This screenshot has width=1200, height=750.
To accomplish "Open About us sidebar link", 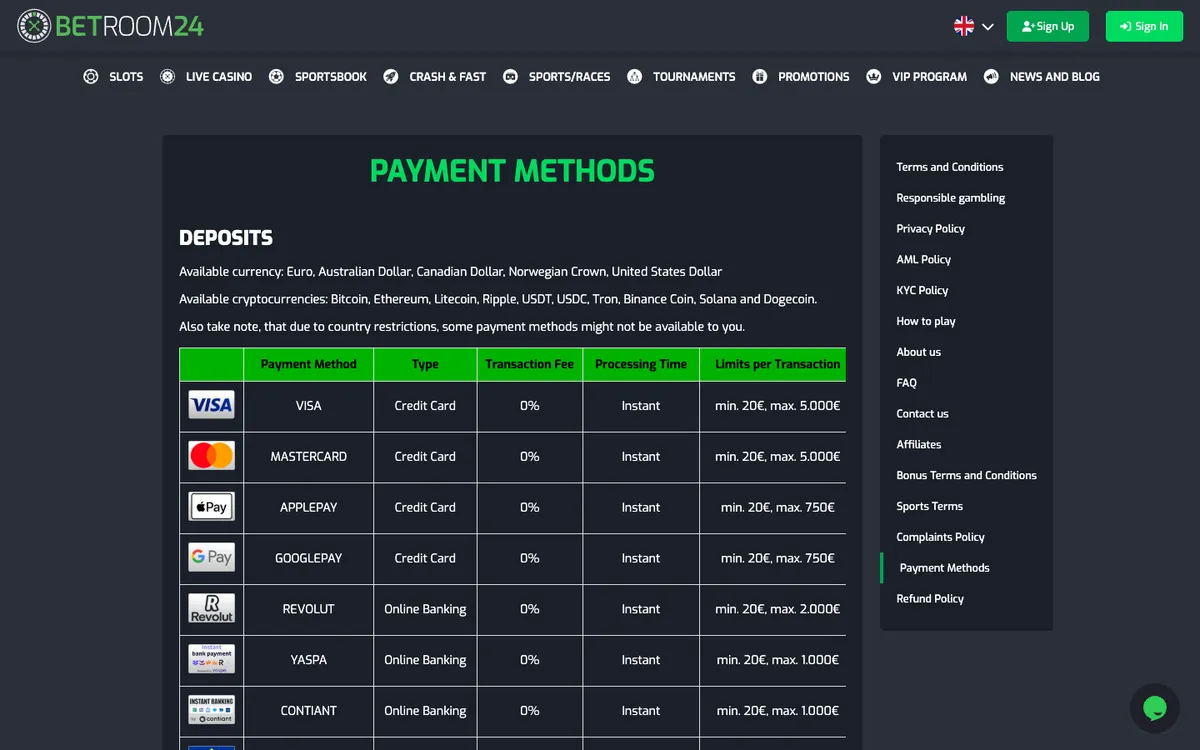I will pyautogui.click(x=919, y=352).
